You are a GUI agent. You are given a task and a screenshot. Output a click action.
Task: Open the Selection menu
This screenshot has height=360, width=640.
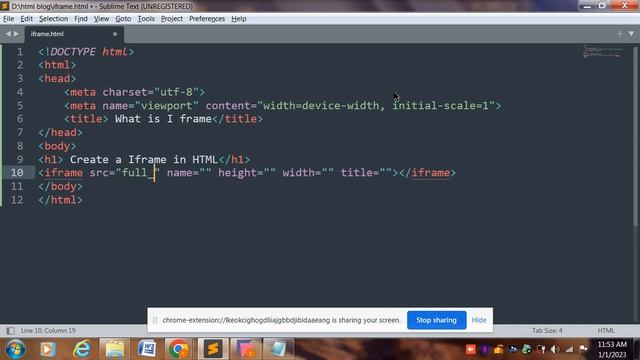point(53,19)
